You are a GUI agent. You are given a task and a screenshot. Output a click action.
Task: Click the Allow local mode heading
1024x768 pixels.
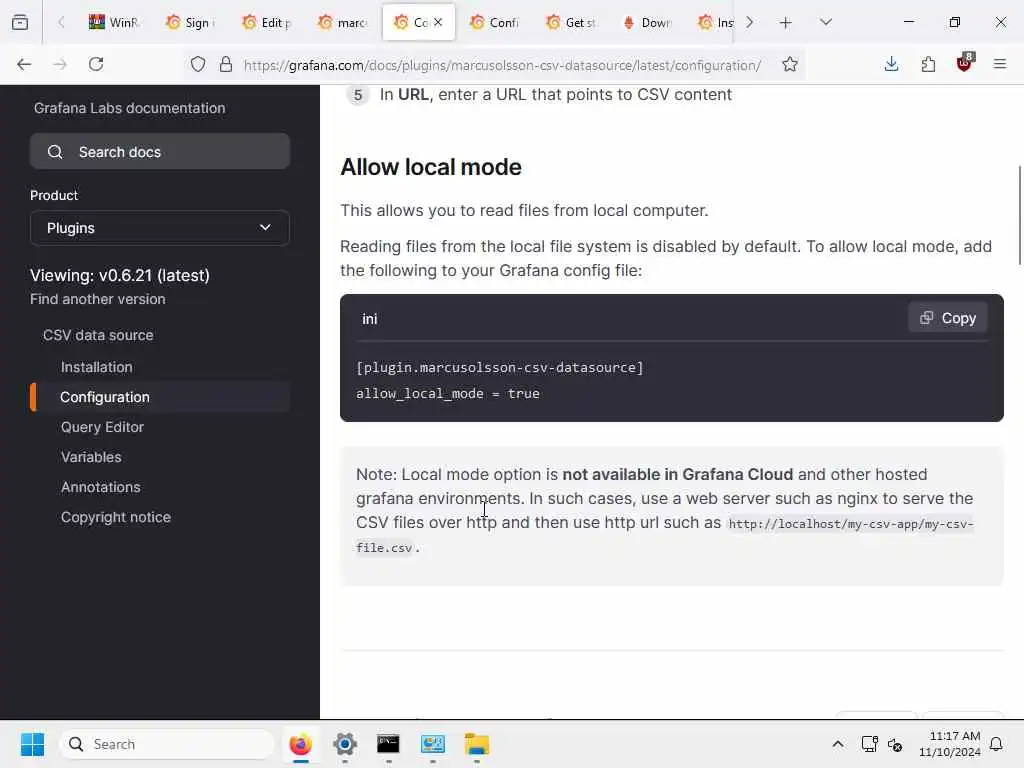pos(431,167)
